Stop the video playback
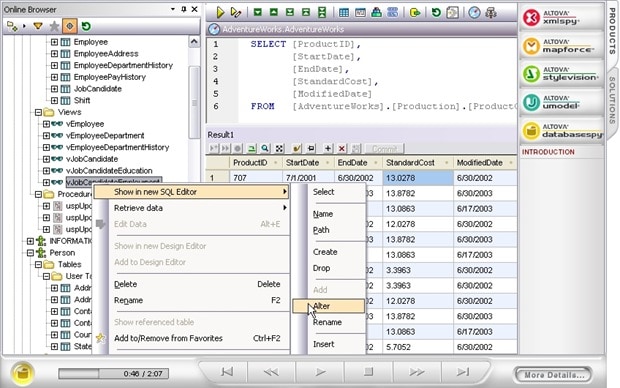620x388 pixels. (369, 372)
